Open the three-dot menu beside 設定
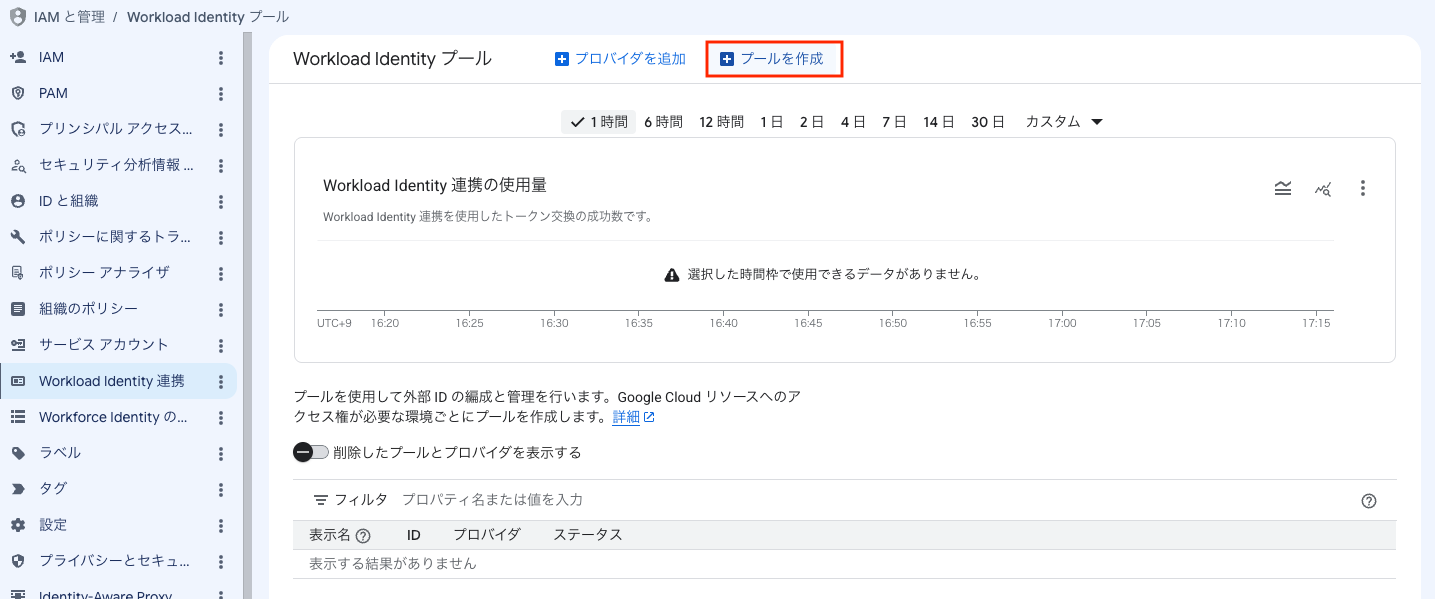This screenshot has width=1435, height=599. click(221, 525)
